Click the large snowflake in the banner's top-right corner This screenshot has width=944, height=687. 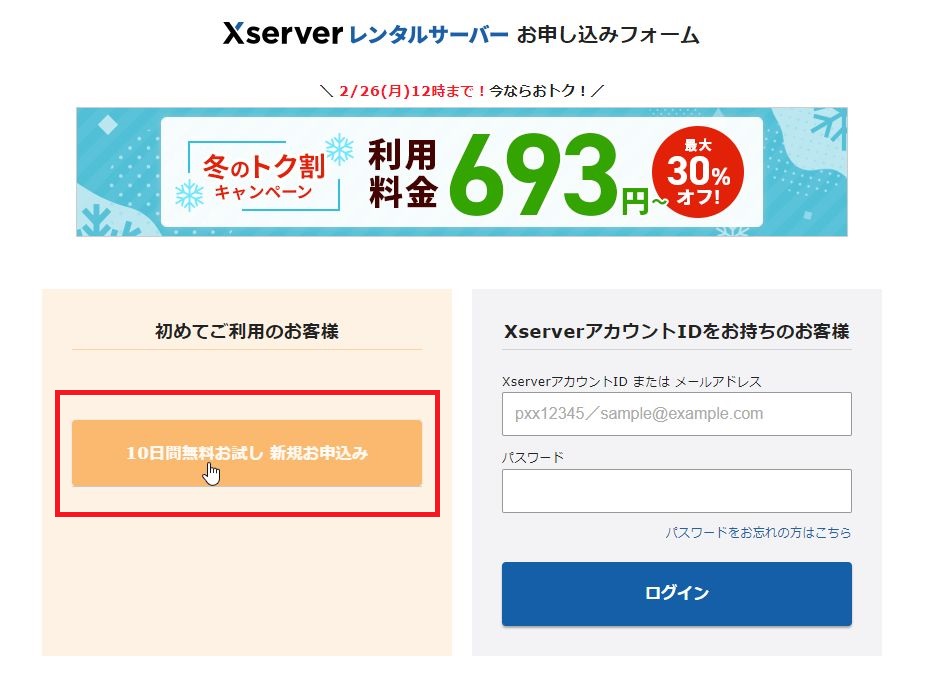[x=829, y=128]
